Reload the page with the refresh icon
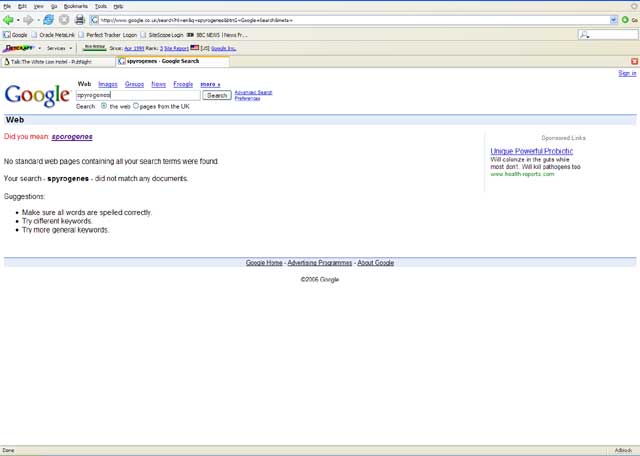Screen dimensions: 640x456 pos(48,20)
